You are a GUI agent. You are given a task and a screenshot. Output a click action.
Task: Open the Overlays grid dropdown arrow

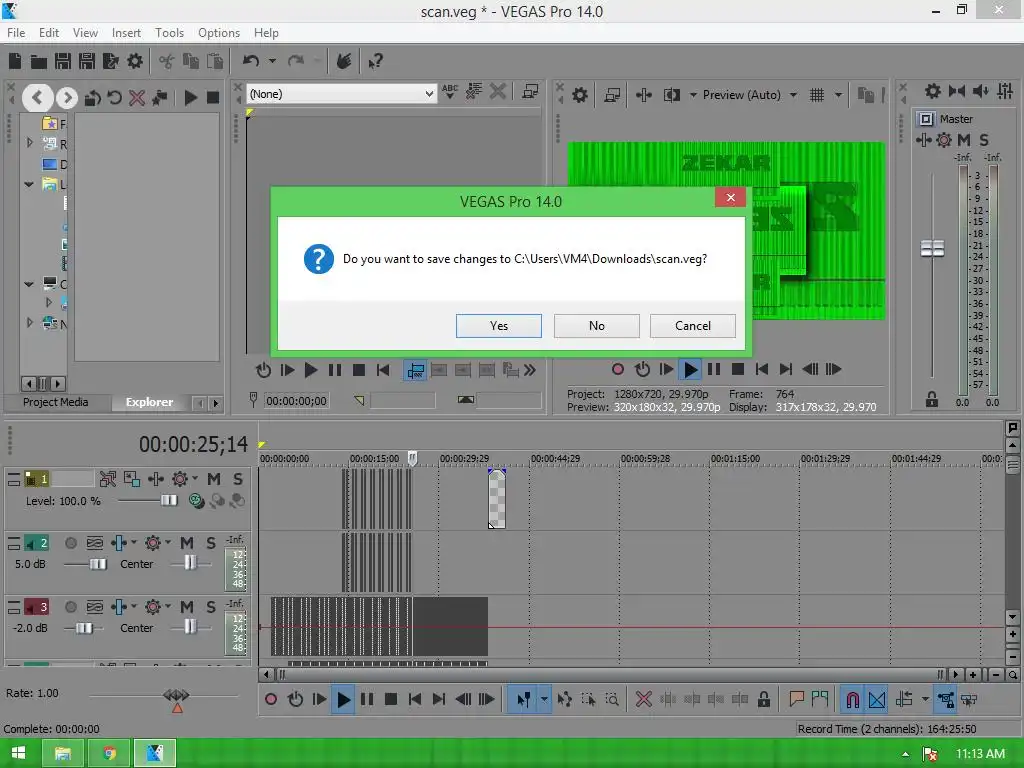pyautogui.click(x=839, y=95)
